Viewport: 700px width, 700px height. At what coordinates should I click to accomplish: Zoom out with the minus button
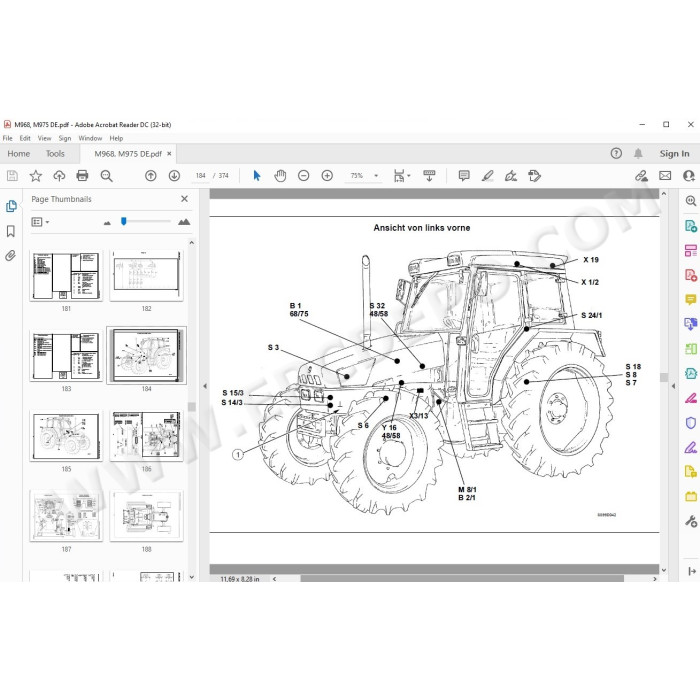pos(304,176)
